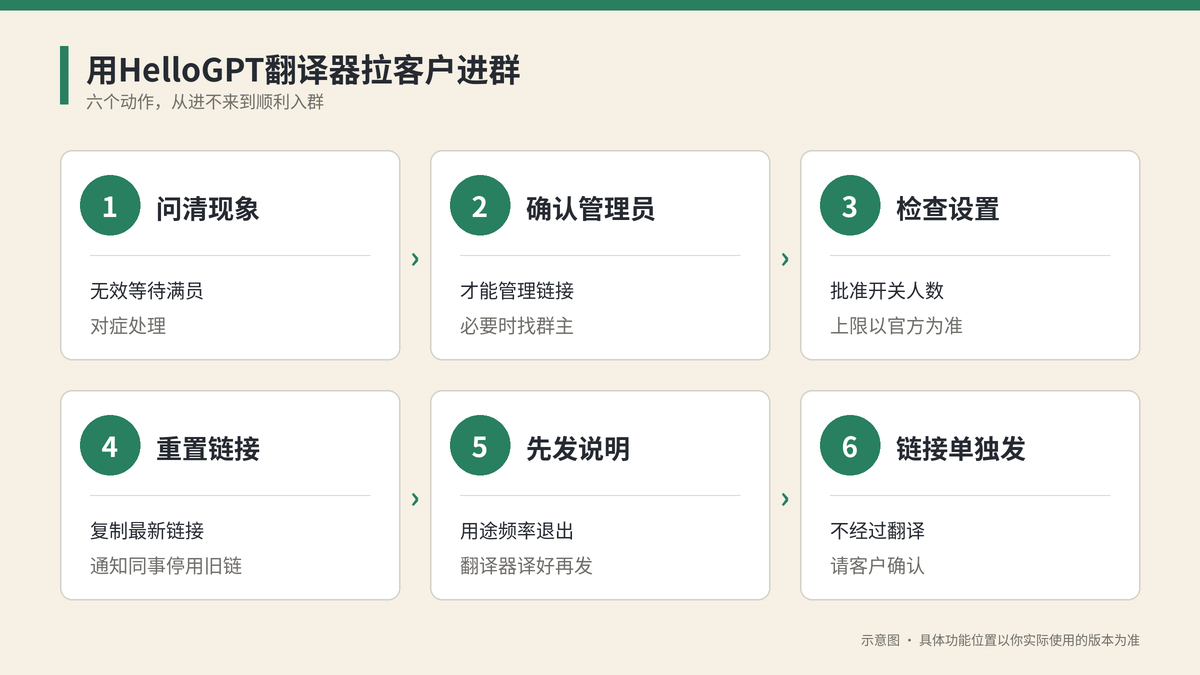1200x675 pixels.
Task: Select the line 通知同事停用旧链
Action: pos(166,565)
